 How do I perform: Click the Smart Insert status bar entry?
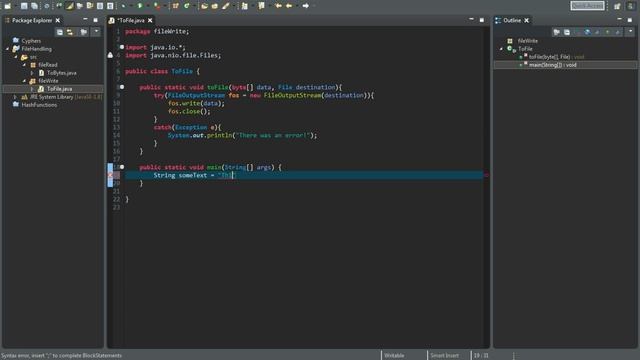(x=444, y=356)
